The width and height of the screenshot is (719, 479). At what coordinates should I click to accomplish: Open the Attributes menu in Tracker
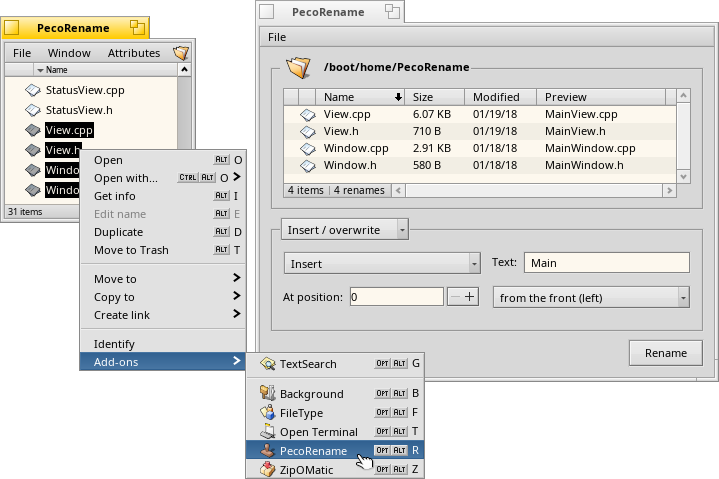tap(134, 53)
